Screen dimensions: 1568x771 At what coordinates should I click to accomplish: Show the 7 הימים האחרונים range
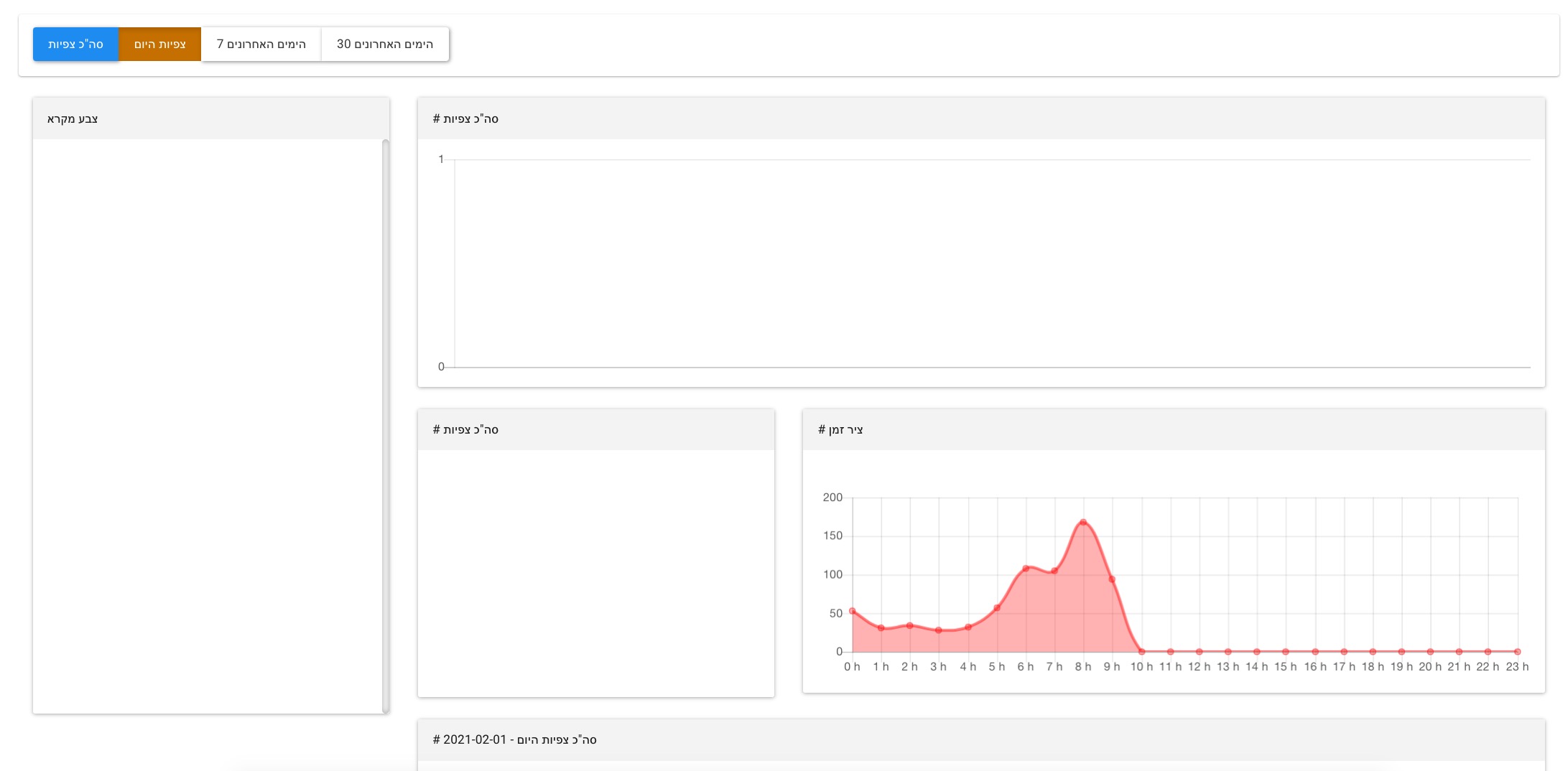coord(261,44)
